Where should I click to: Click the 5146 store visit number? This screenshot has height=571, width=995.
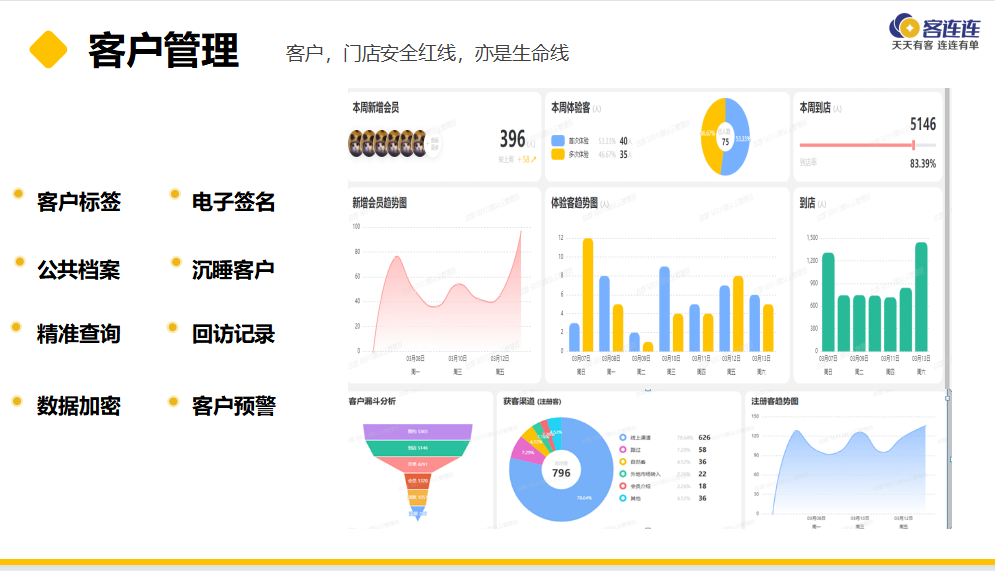923,124
